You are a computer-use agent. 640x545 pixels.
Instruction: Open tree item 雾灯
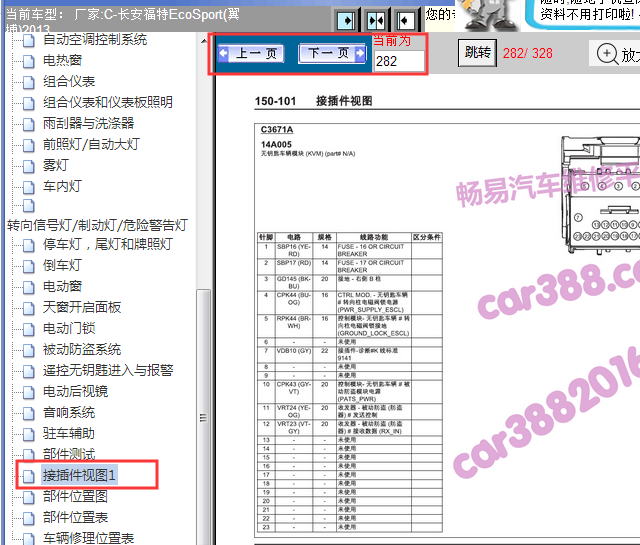(x=56, y=165)
